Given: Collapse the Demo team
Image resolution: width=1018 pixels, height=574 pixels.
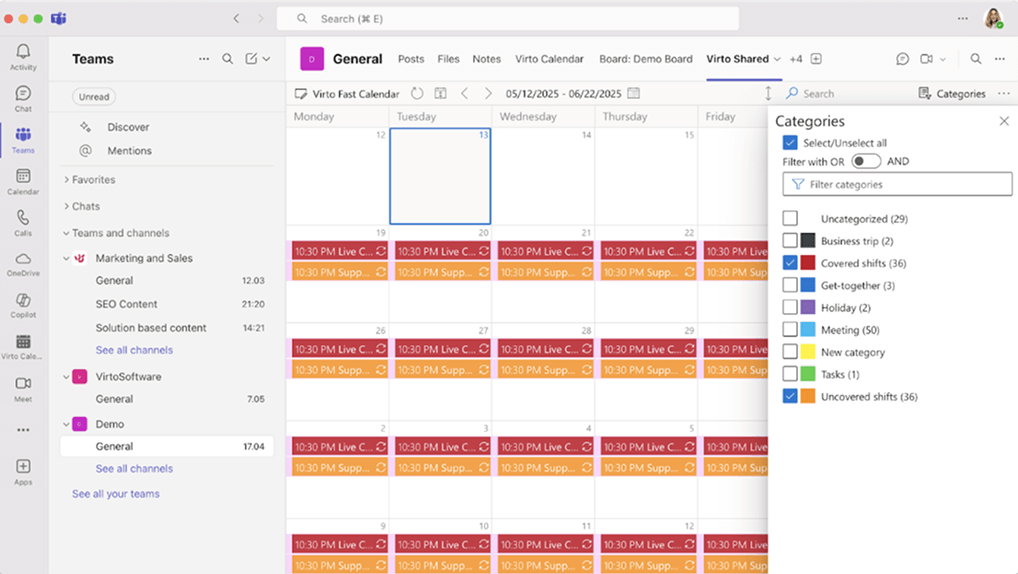Looking at the screenshot, I should coord(66,424).
